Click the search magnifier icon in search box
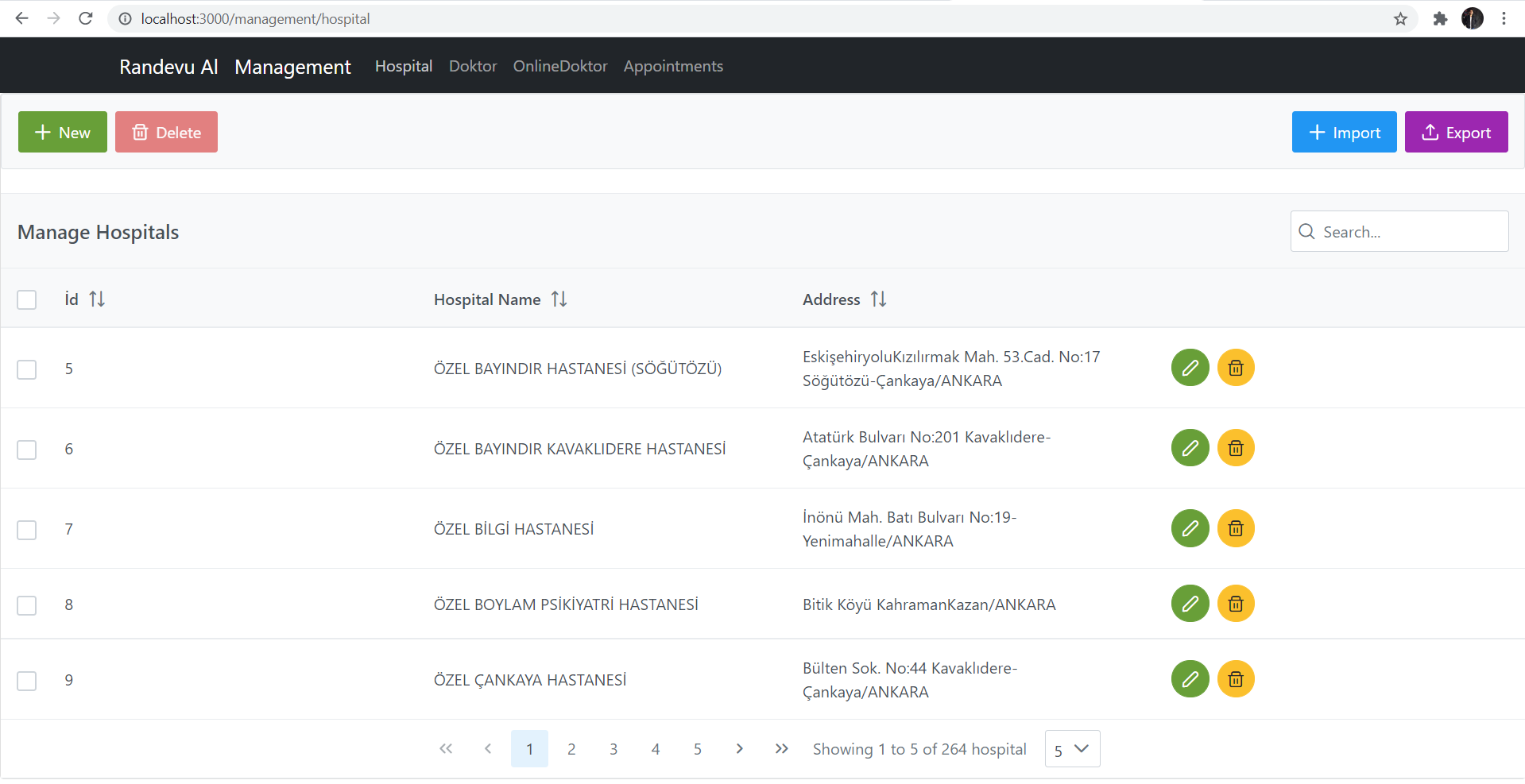The width and height of the screenshot is (1525, 784). coord(1306,231)
